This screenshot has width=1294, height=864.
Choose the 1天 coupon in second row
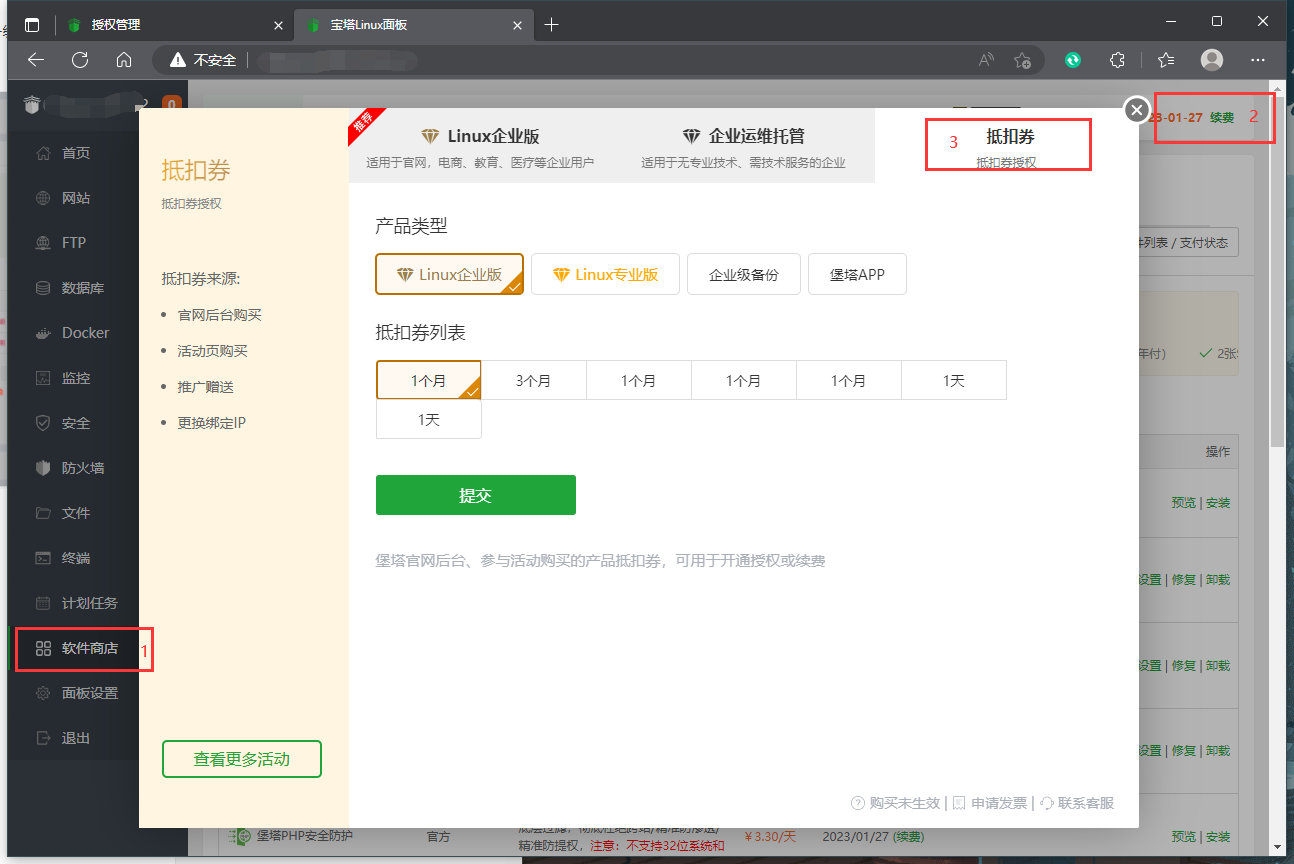coord(428,419)
